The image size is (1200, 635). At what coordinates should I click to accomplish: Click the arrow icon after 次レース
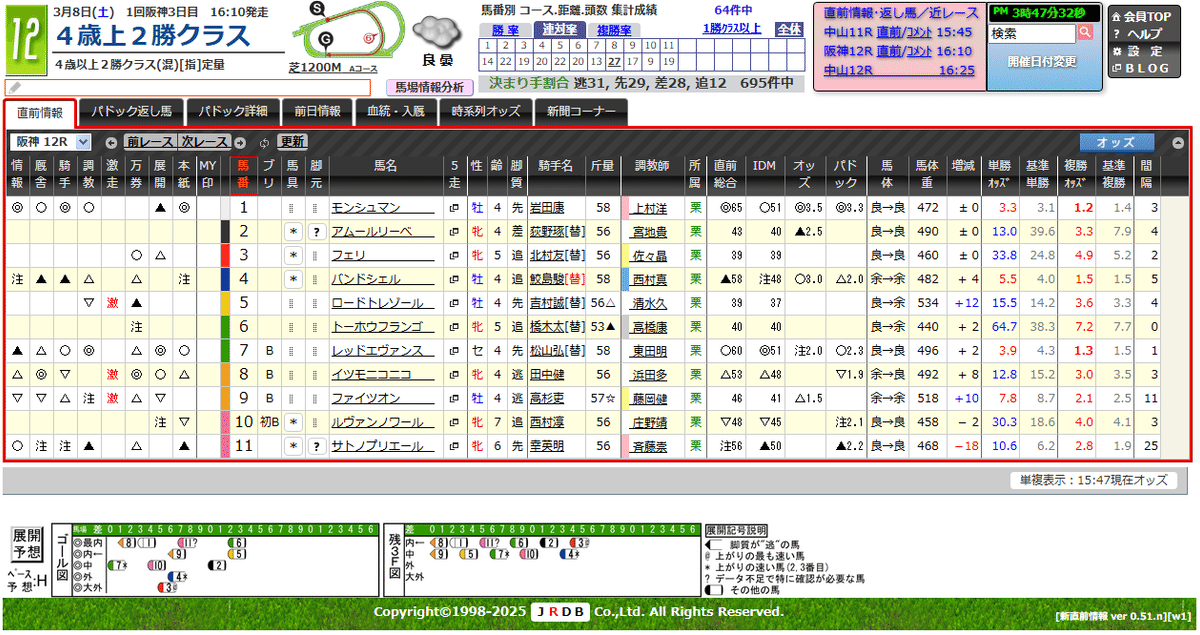[240, 143]
